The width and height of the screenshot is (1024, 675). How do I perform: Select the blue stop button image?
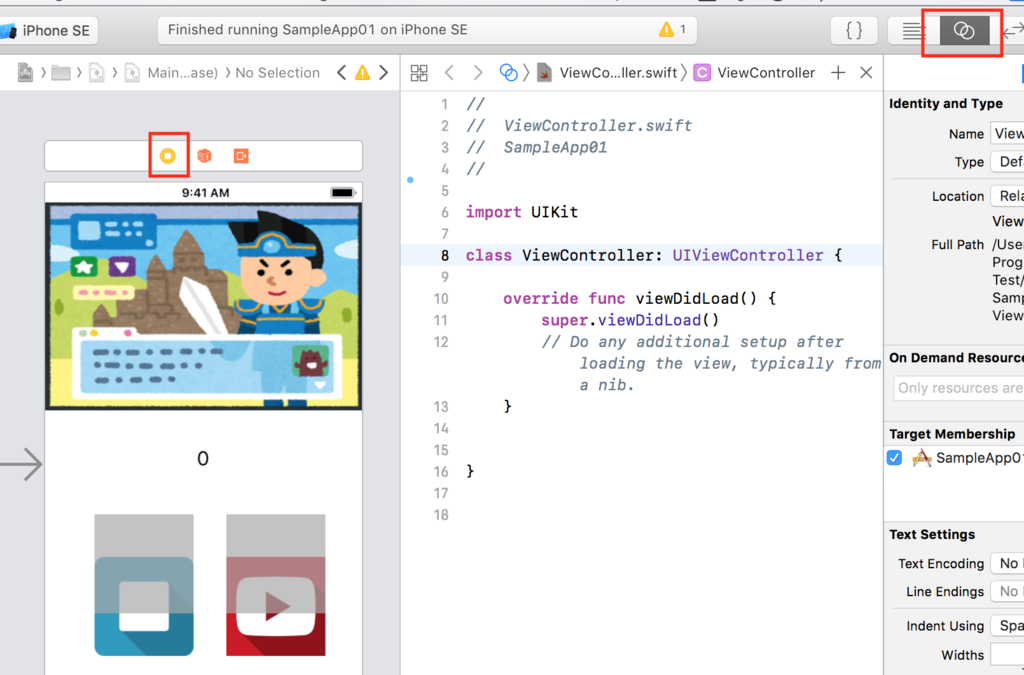click(x=144, y=585)
